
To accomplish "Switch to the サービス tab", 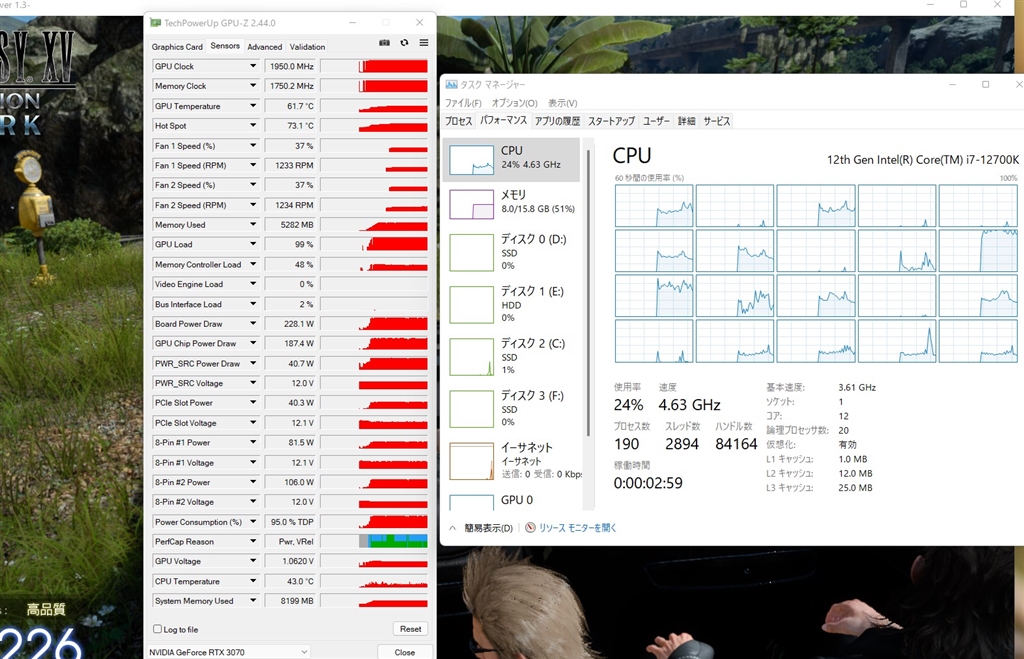I will point(716,121).
